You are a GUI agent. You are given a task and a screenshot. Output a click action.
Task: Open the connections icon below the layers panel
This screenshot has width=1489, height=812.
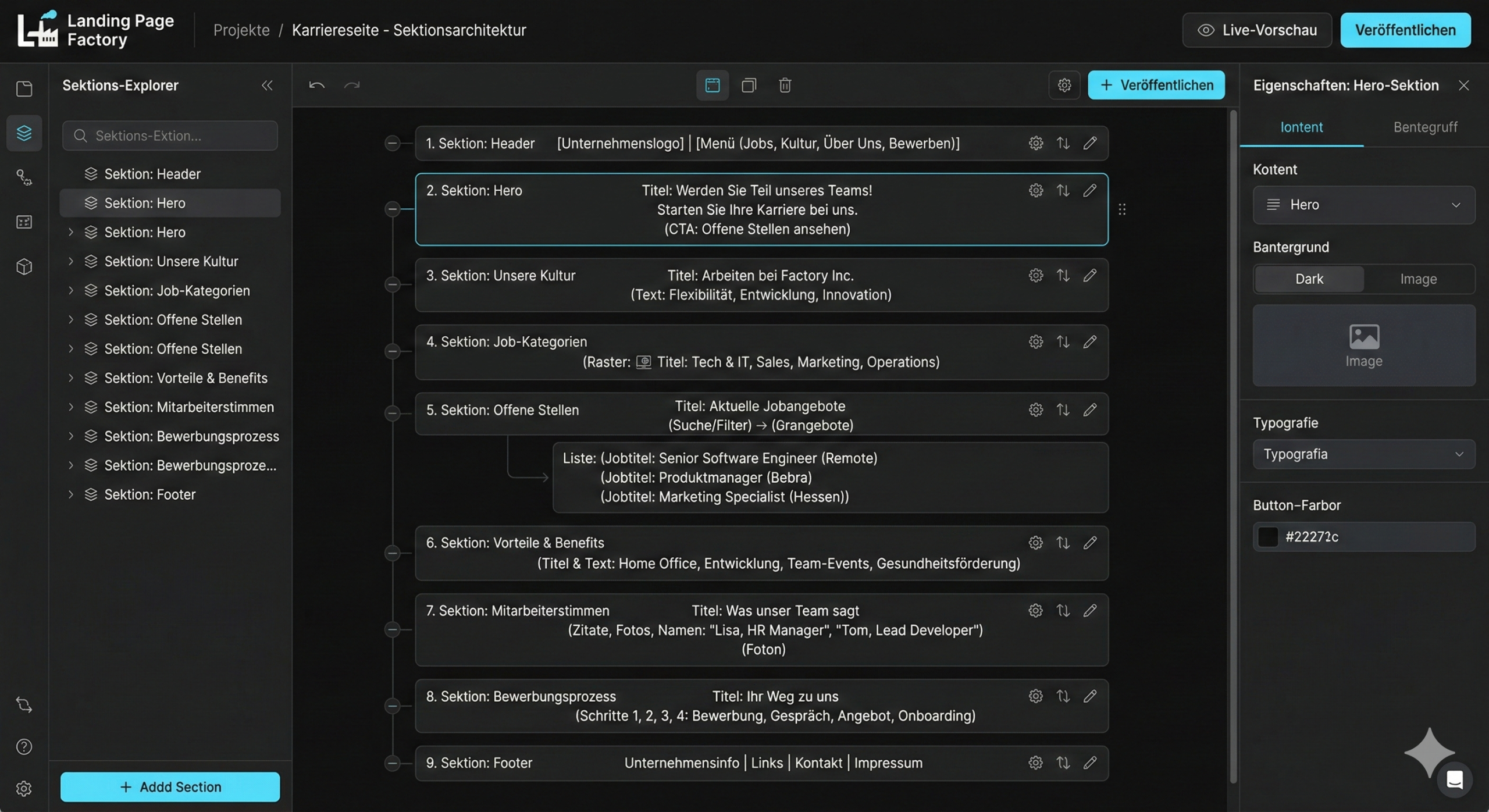[x=24, y=177]
